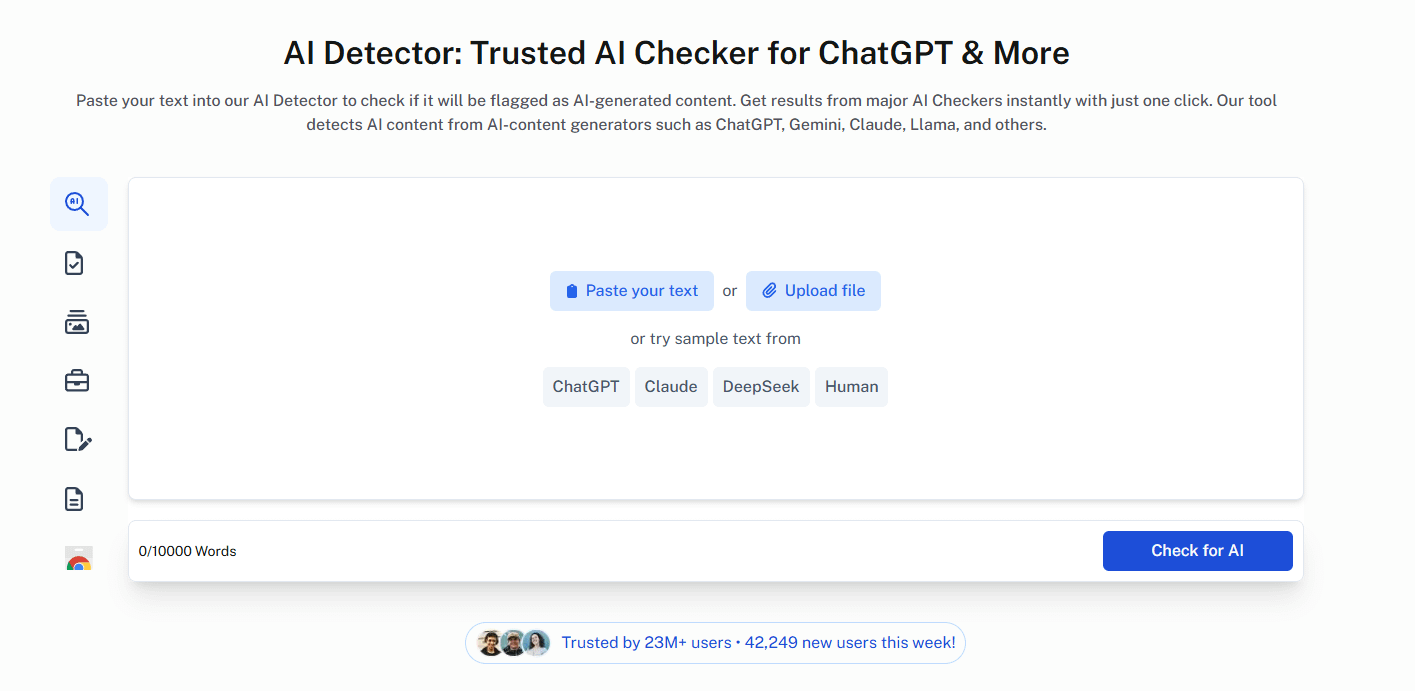Select the AI detector magnifier icon in sidebar
1415x691 pixels.
coord(78,204)
